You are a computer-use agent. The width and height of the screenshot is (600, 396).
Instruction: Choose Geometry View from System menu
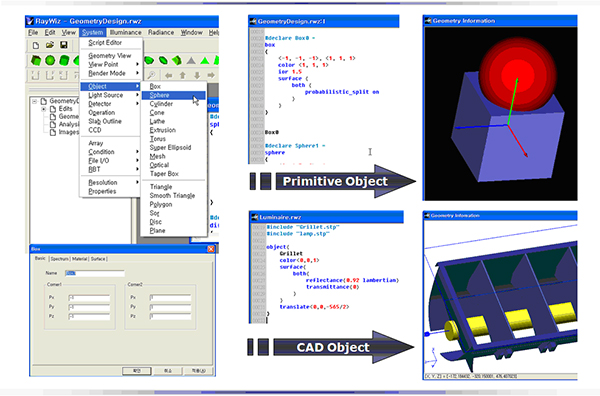pyautogui.click(x=109, y=55)
